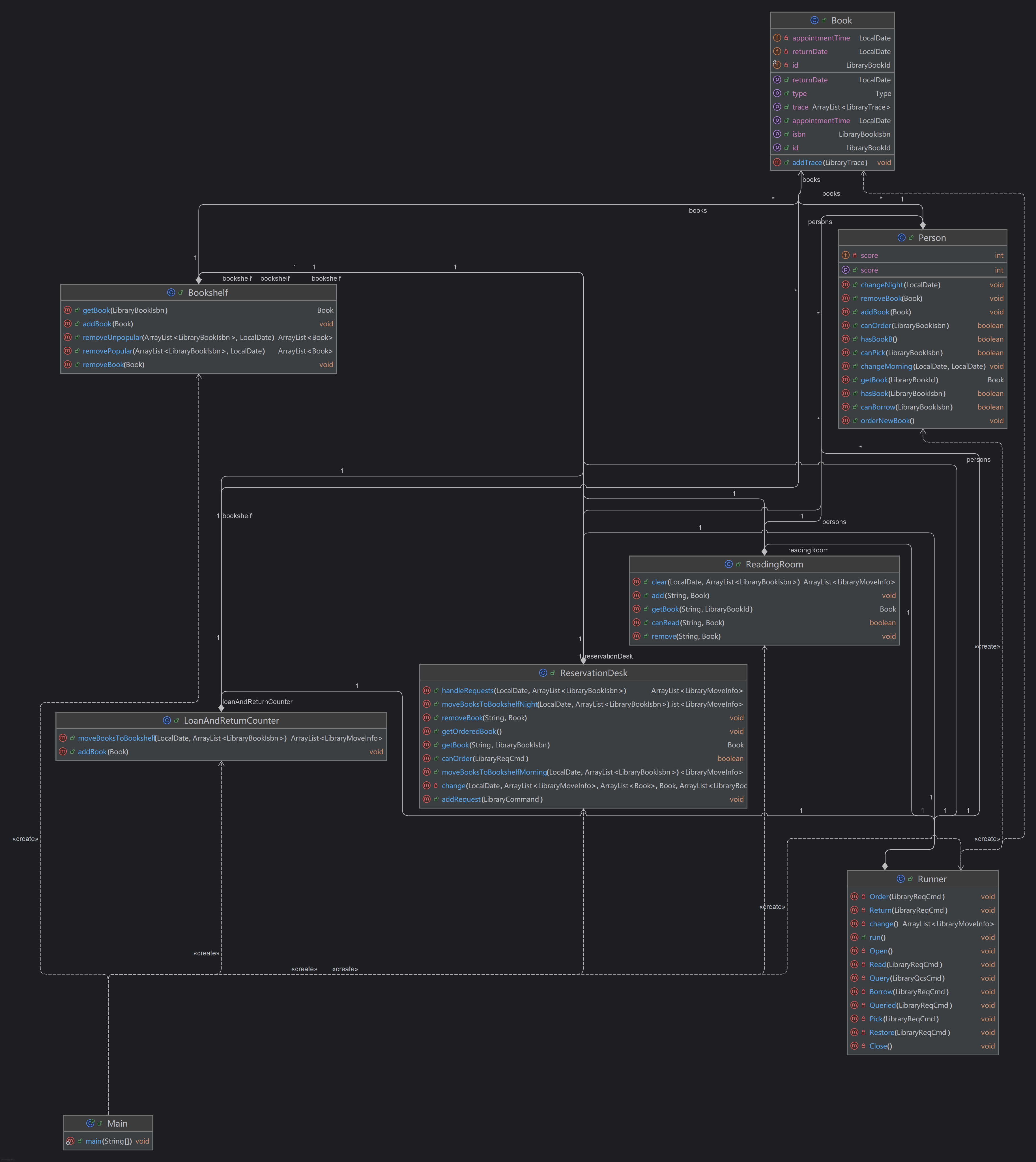
Task: Click the class icon next to Runner
Action: click(x=900, y=879)
